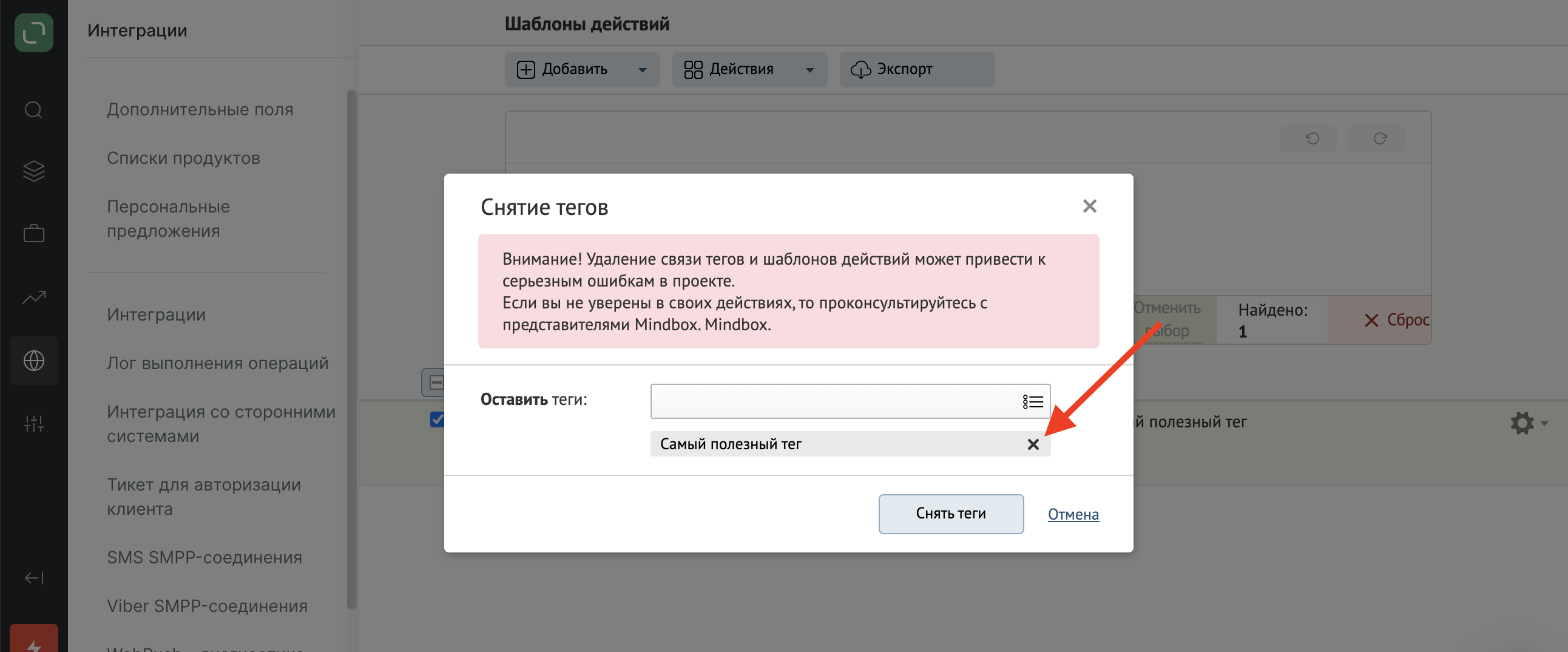Click the Шаблоны действий heading
The width and height of the screenshot is (1568, 652).
(x=587, y=24)
